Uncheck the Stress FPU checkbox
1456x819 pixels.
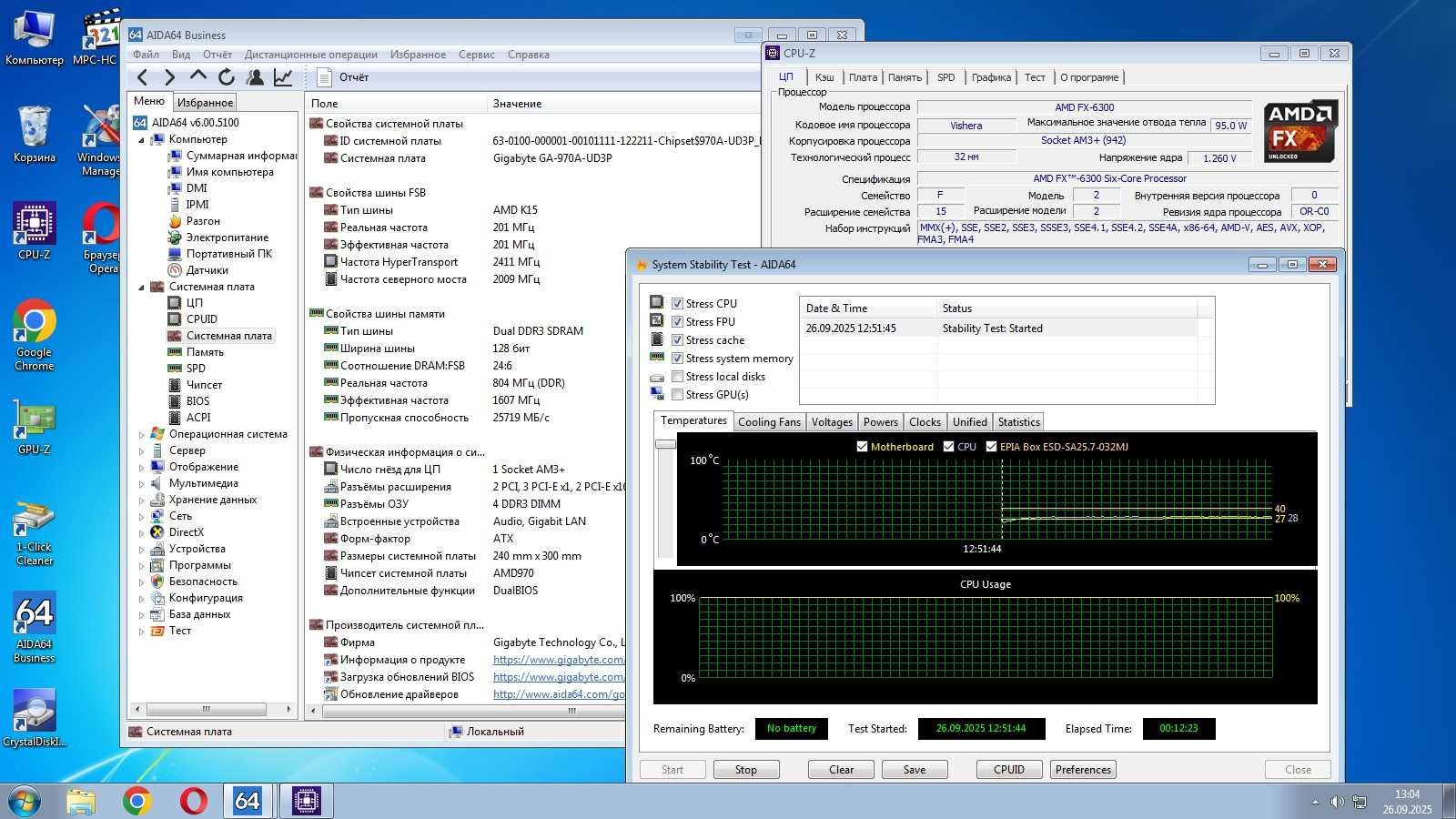677,322
